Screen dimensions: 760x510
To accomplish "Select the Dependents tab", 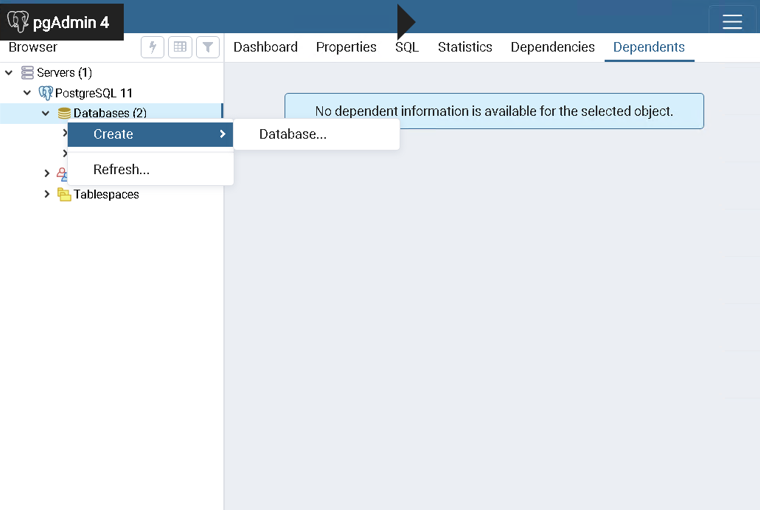I will click(x=649, y=47).
